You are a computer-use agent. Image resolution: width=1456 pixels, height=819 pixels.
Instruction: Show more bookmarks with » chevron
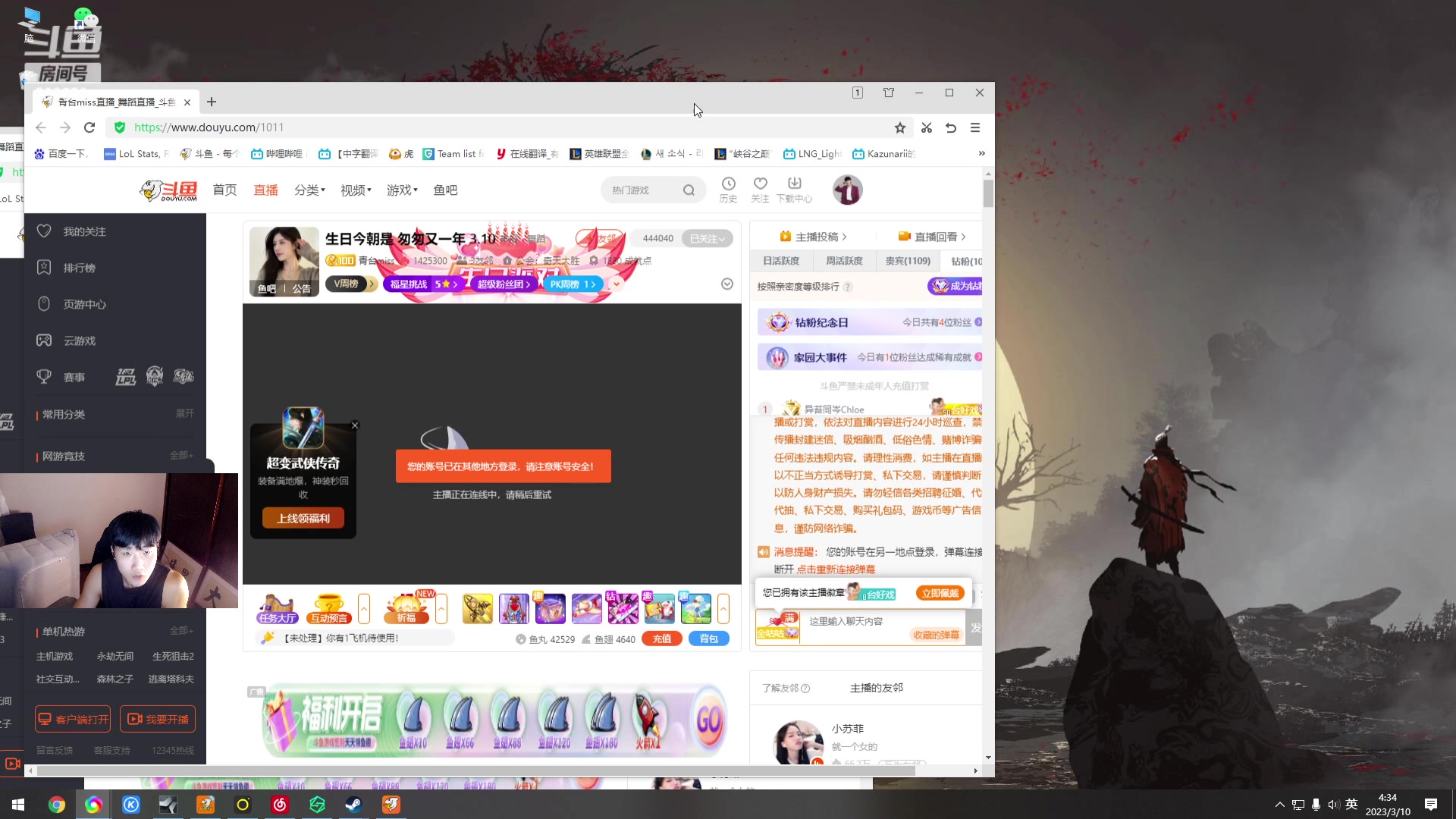981,153
